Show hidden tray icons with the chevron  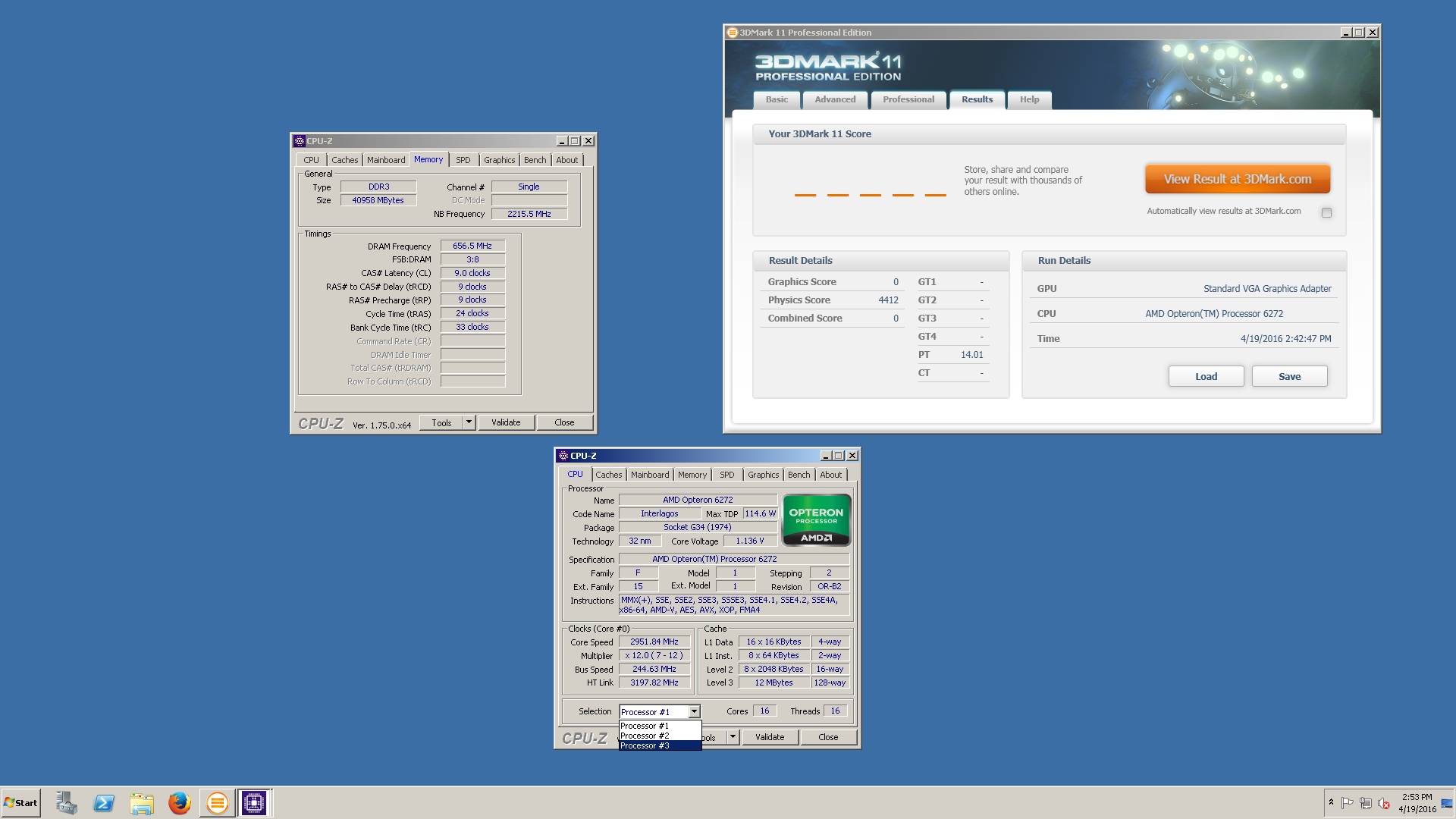tap(1331, 802)
